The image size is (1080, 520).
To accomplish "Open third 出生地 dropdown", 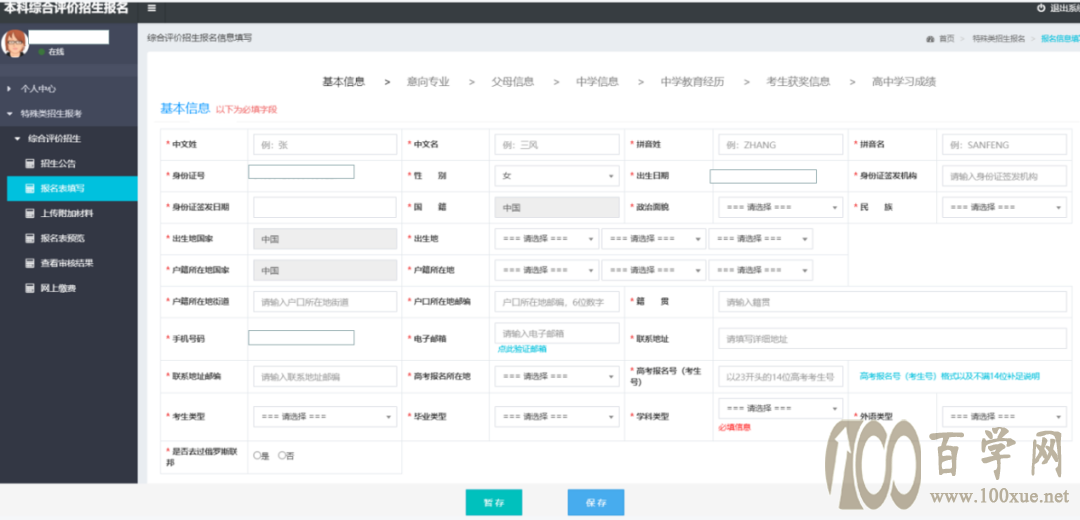I will point(760,239).
